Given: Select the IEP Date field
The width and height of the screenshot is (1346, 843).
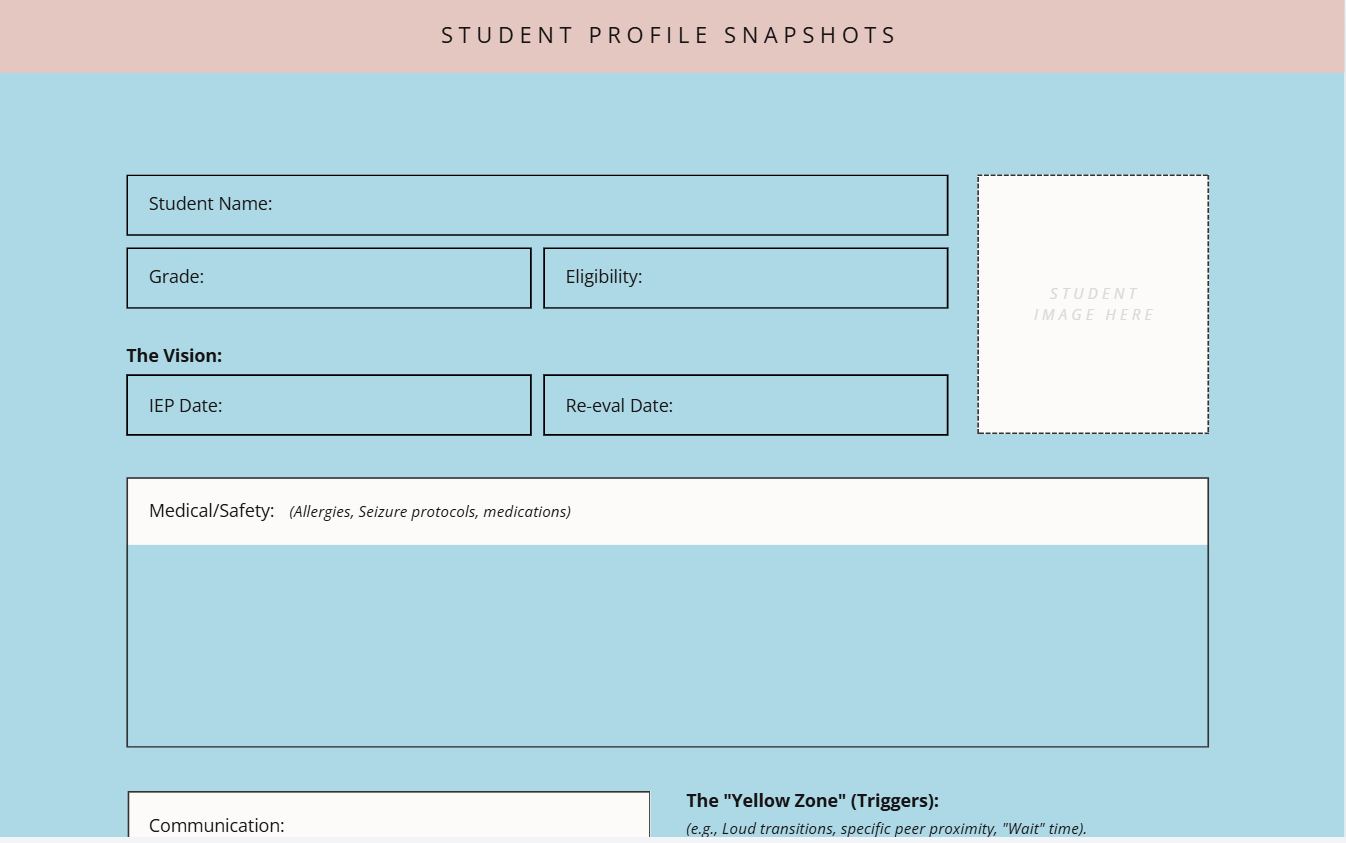Looking at the screenshot, I should [x=329, y=405].
